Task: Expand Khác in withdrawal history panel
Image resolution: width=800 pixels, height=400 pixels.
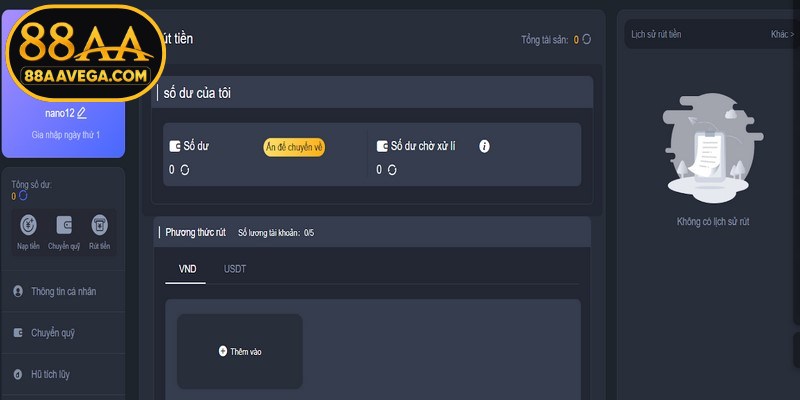Action: click(781, 34)
